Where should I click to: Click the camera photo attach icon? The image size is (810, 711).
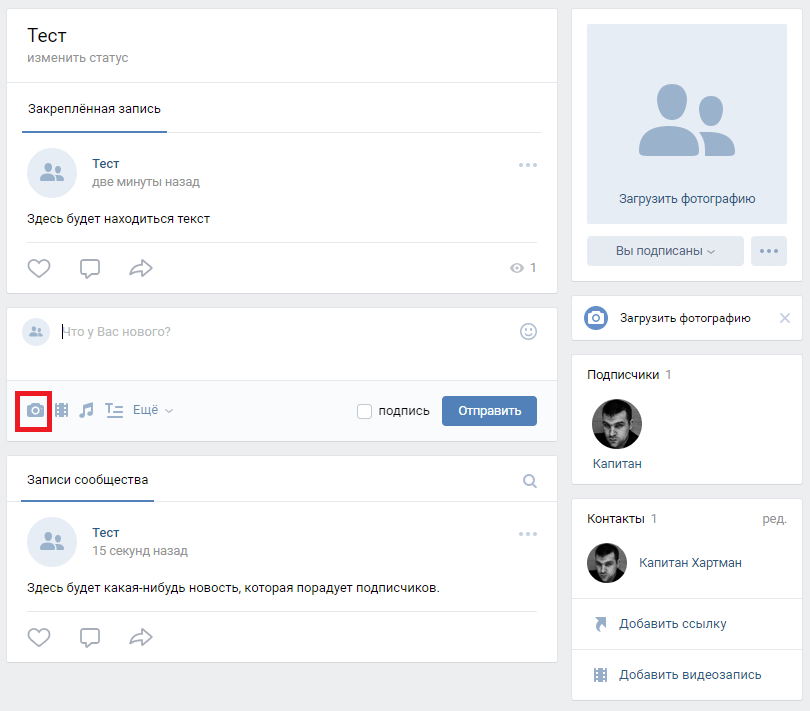[35, 410]
